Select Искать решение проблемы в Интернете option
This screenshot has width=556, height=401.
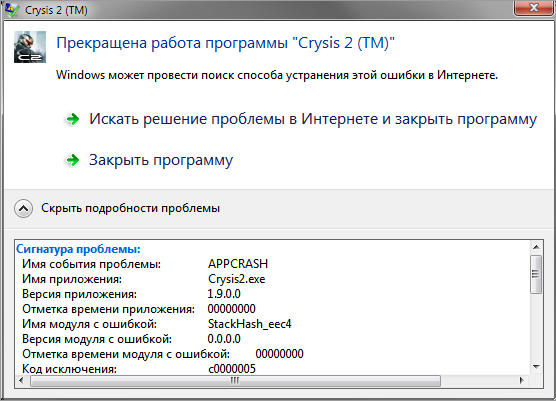[x=313, y=119]
